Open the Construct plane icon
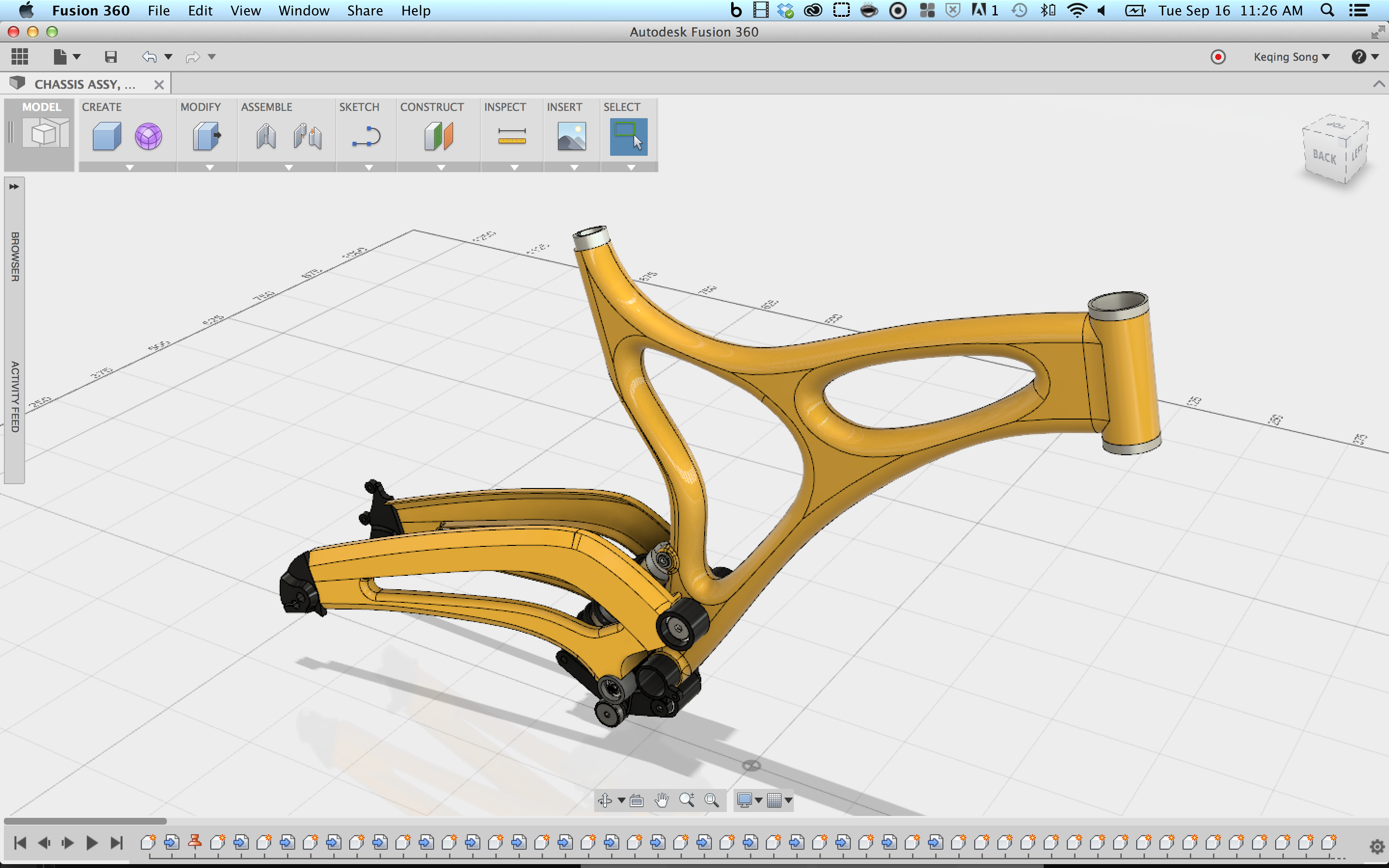The image size is (1389, 868). (x=438, y=136)
